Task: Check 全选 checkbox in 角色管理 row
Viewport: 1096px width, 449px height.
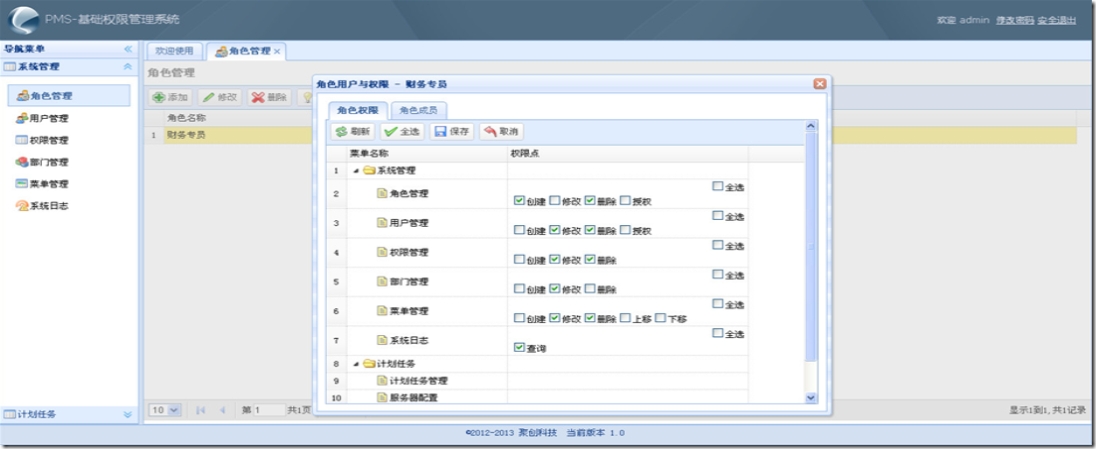Action: [x=717, y=186]
